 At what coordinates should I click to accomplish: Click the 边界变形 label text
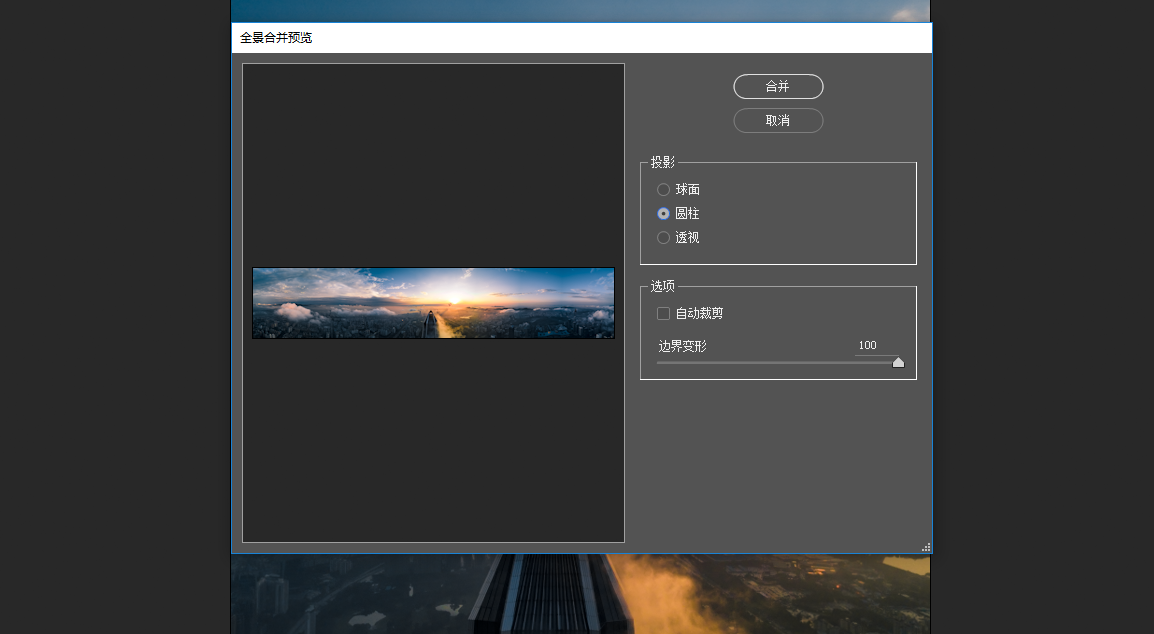coord(682,346)
